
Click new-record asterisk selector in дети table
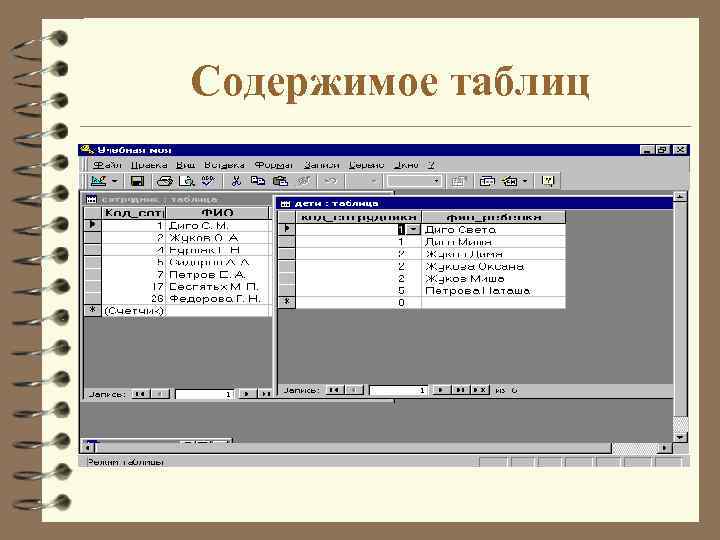(287, 302)
